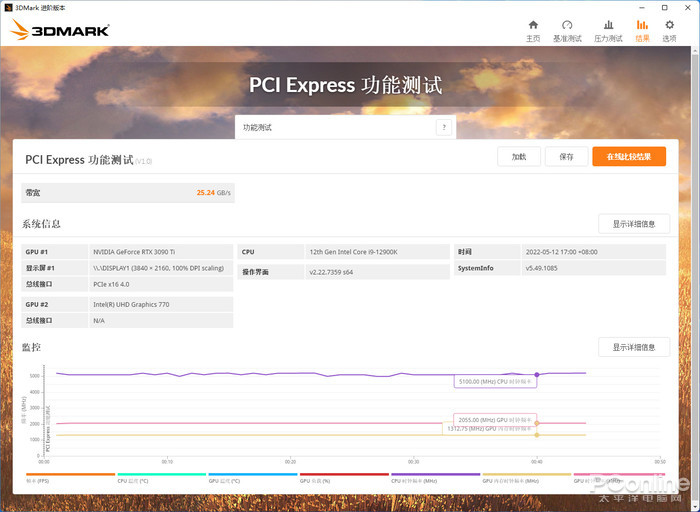Click the DISPLAY1 3840 × 2160 value
Viewport: 700px width, 512px height.
click(158, 268)
